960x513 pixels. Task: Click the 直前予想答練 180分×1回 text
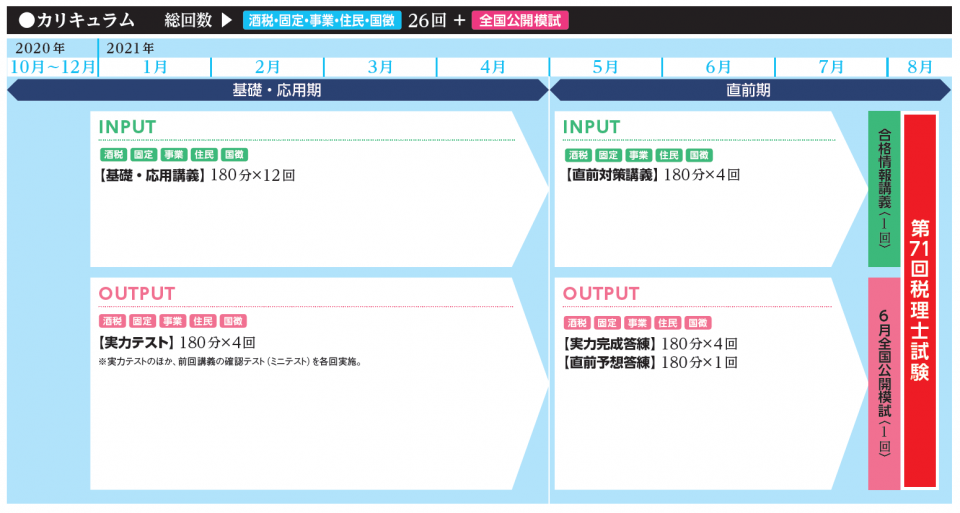(650, 362)
